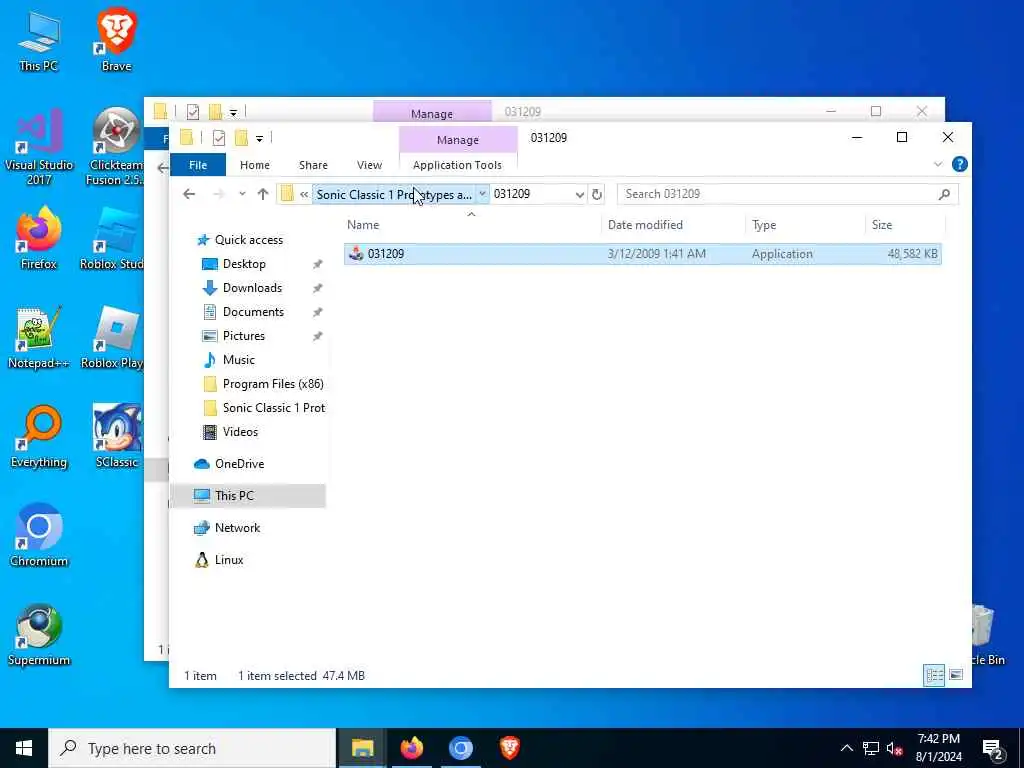
Task: Sort by Size column header
Action: pos(904,225)
